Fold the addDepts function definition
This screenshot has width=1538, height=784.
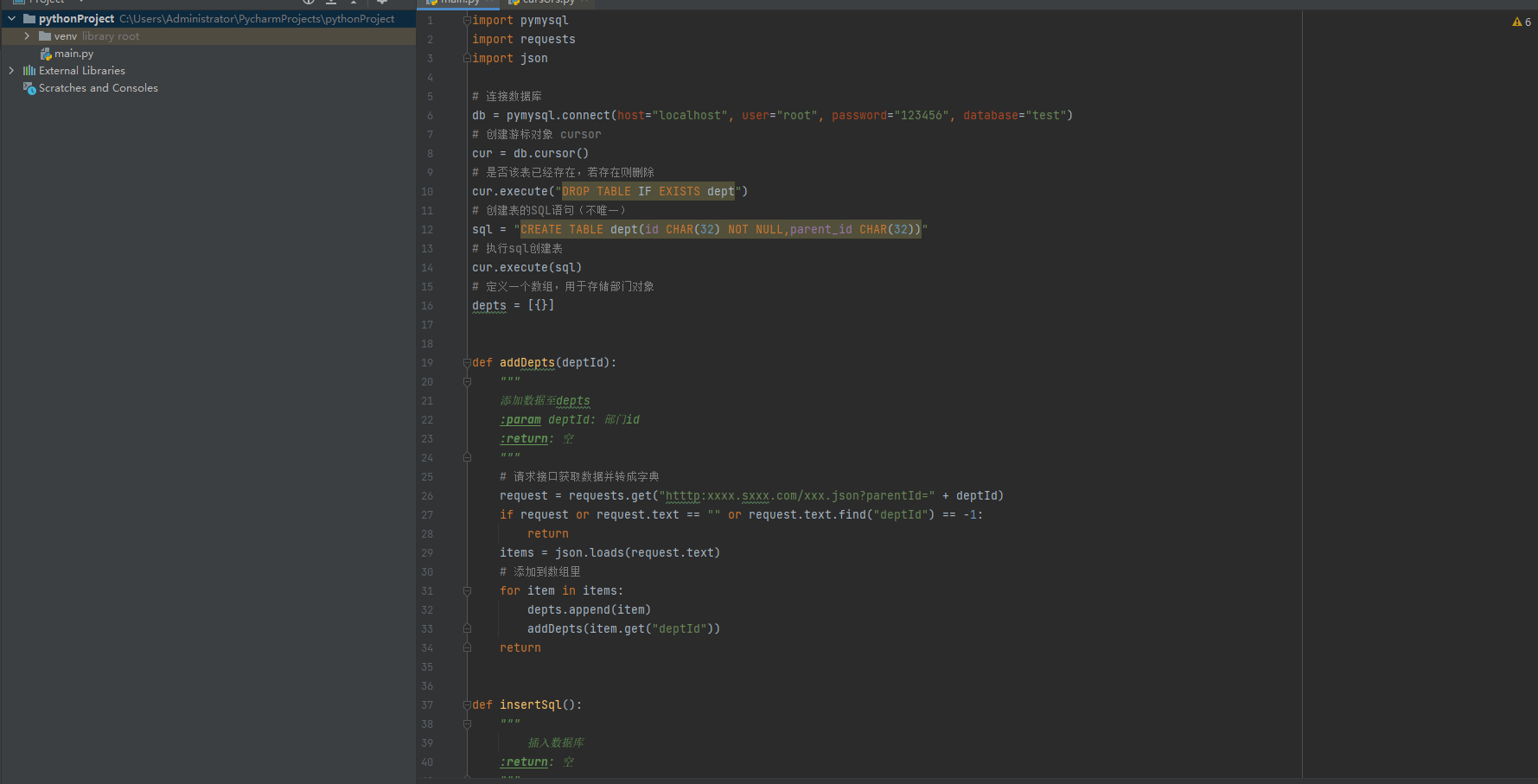(467, 363)
